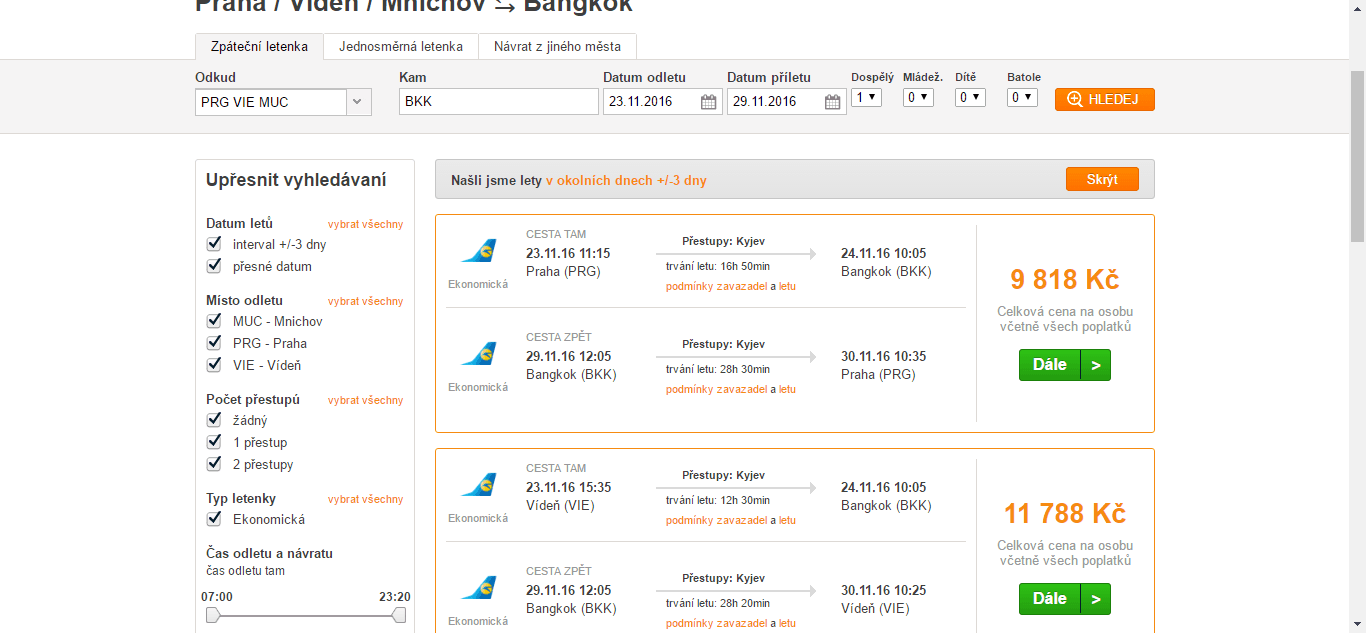Click the text 'v okolních dnech +/-3 dny'
The image size is (1366, 633).
626,181
